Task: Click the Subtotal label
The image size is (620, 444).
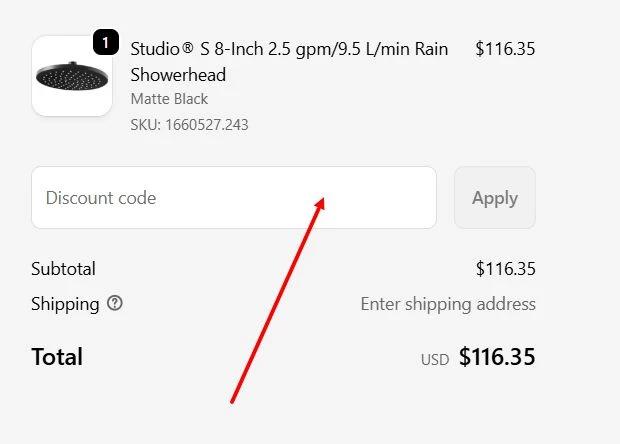Action: click(x=63, y=269)
